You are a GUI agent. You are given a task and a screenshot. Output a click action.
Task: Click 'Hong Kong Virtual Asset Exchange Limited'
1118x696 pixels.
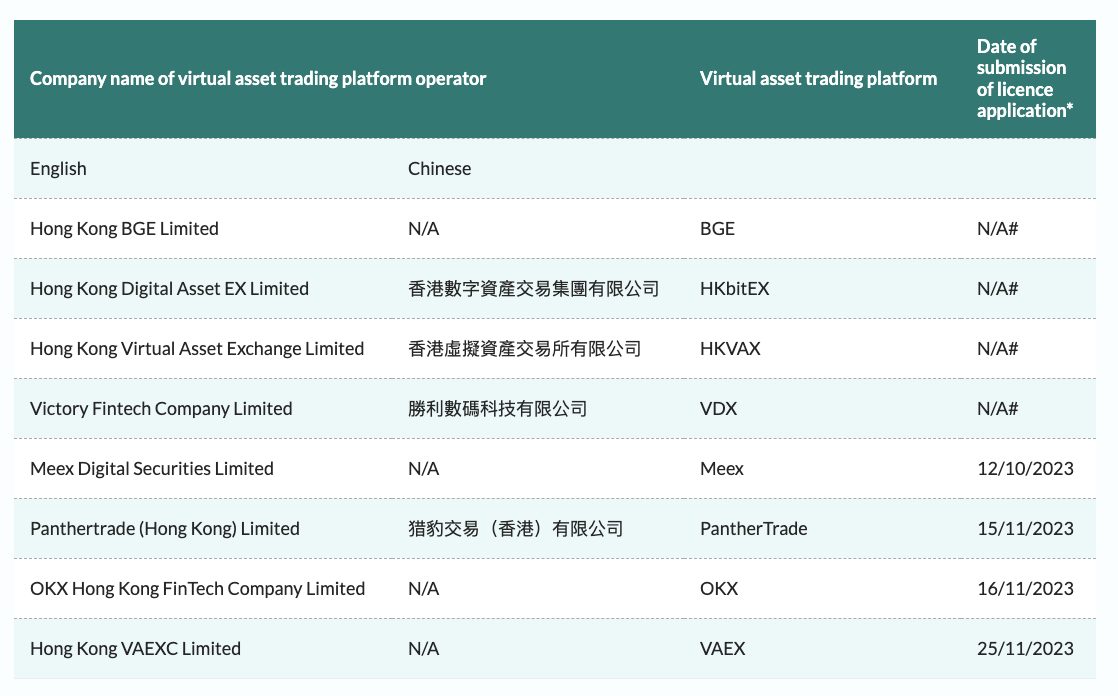coord(197,349)
